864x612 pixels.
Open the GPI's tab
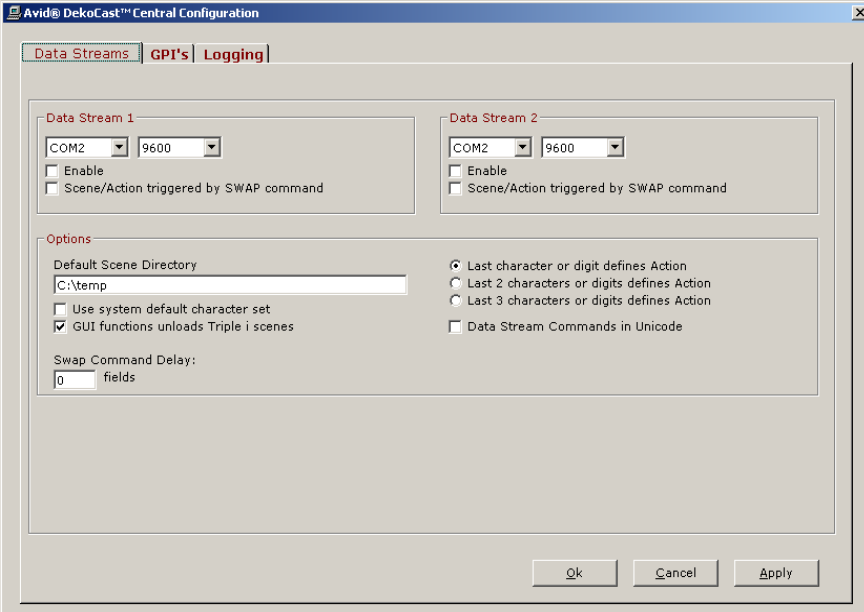click(169, 54)
